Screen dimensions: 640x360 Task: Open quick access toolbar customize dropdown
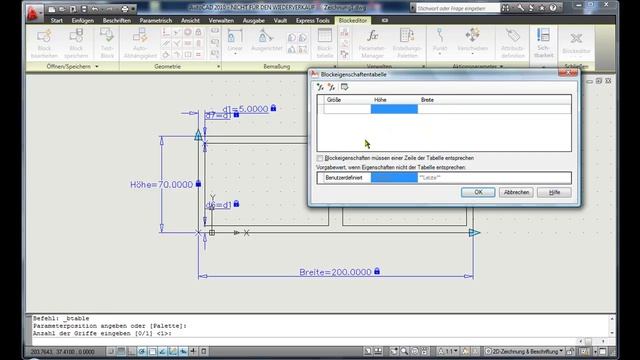(x=133, y=9)
